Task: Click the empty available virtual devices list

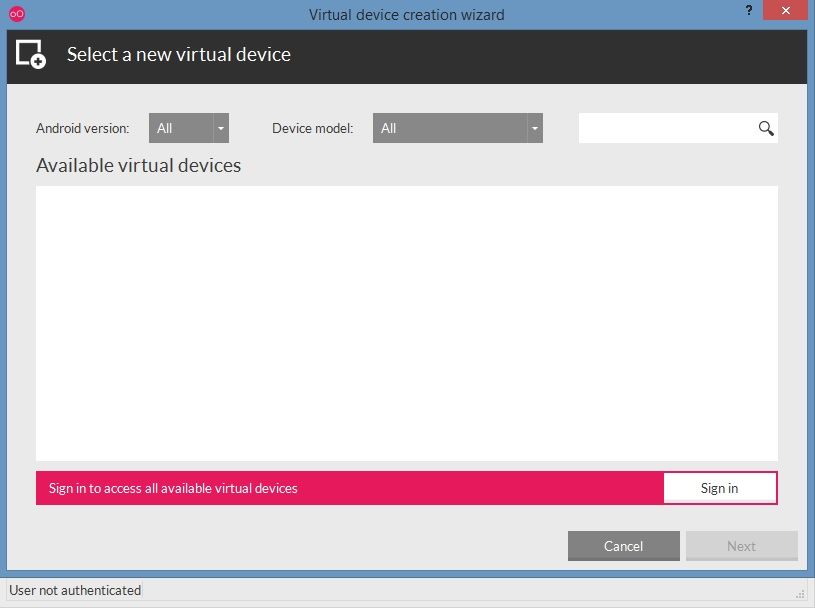Action: click(x=407, y=323)
